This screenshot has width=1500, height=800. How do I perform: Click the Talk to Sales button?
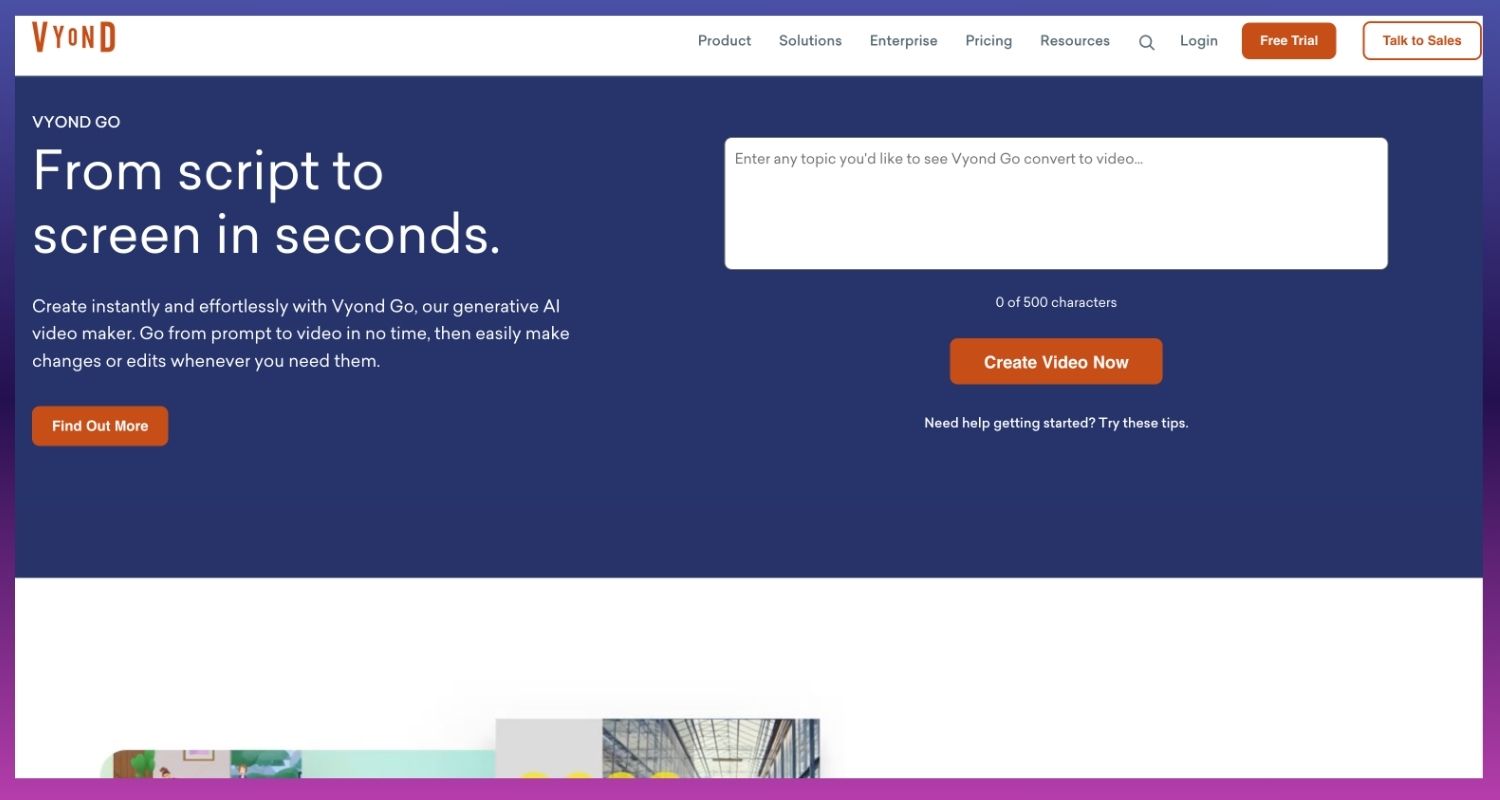[1421, 41]
